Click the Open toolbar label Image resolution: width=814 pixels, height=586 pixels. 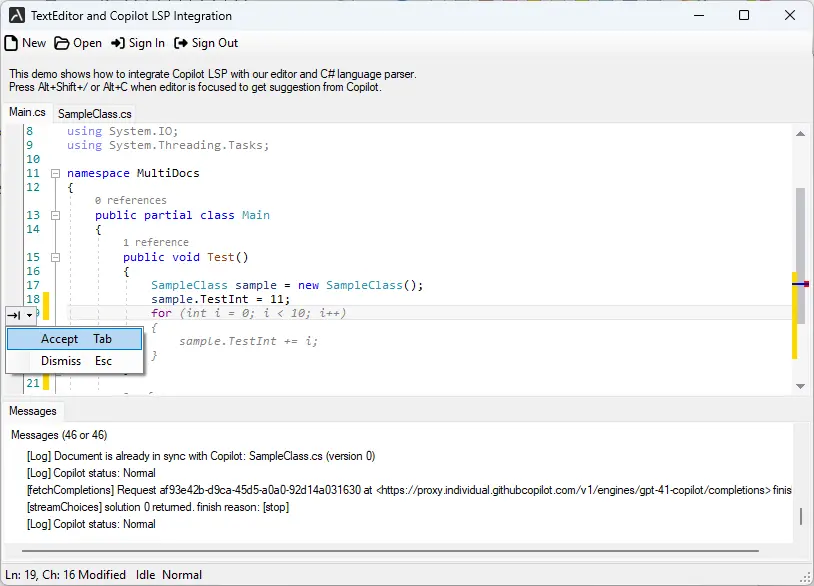pos(87,43)
